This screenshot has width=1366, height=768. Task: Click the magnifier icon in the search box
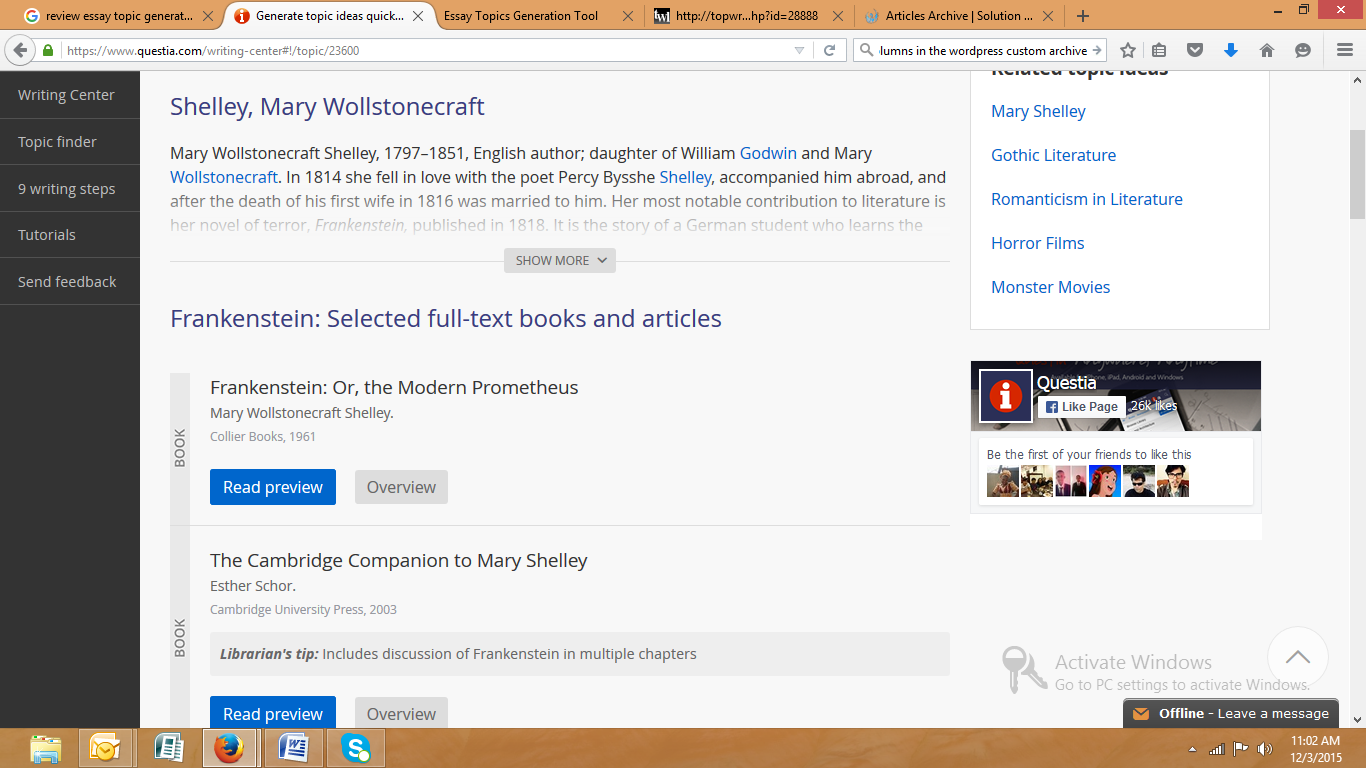pos(866,50)
